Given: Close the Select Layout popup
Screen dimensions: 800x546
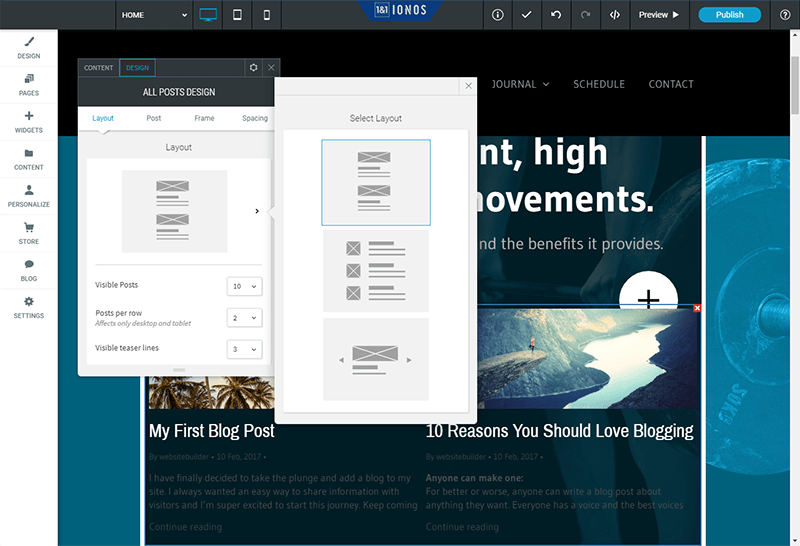Looking at the screenshot, I should (x=468, y=86).
